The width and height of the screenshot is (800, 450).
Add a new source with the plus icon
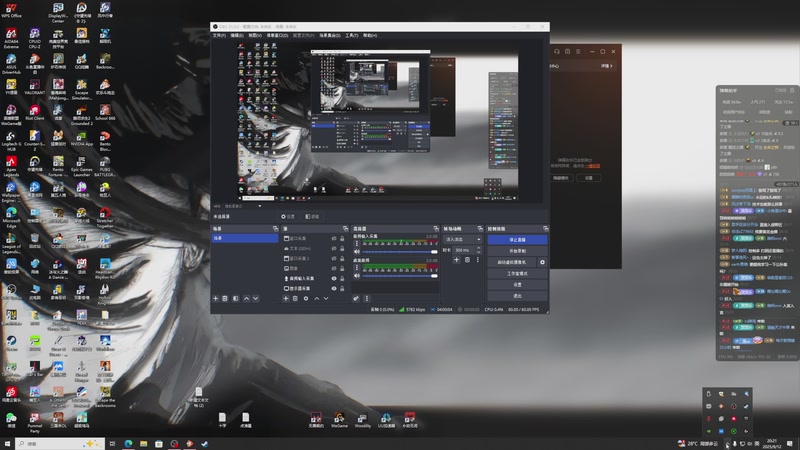tap(286, 298)
